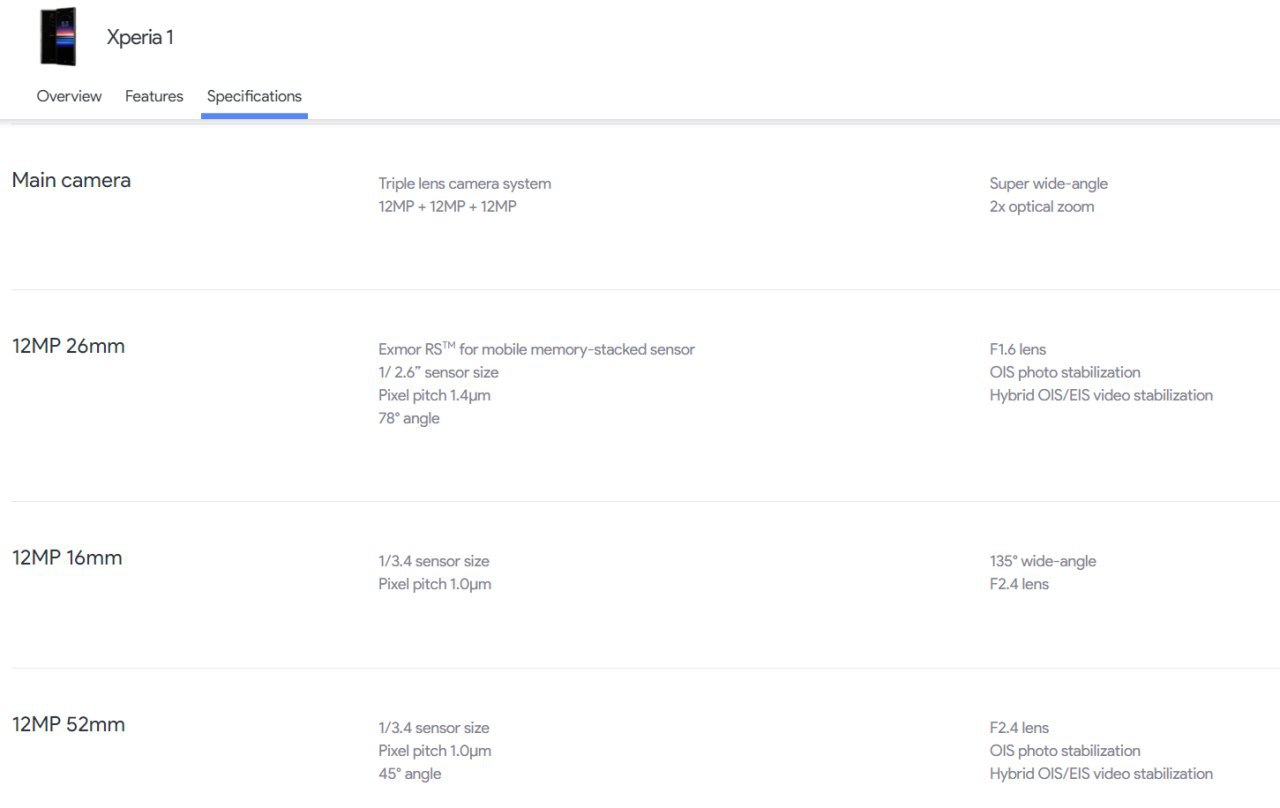Switch to the Features tab

coord(154,96)
